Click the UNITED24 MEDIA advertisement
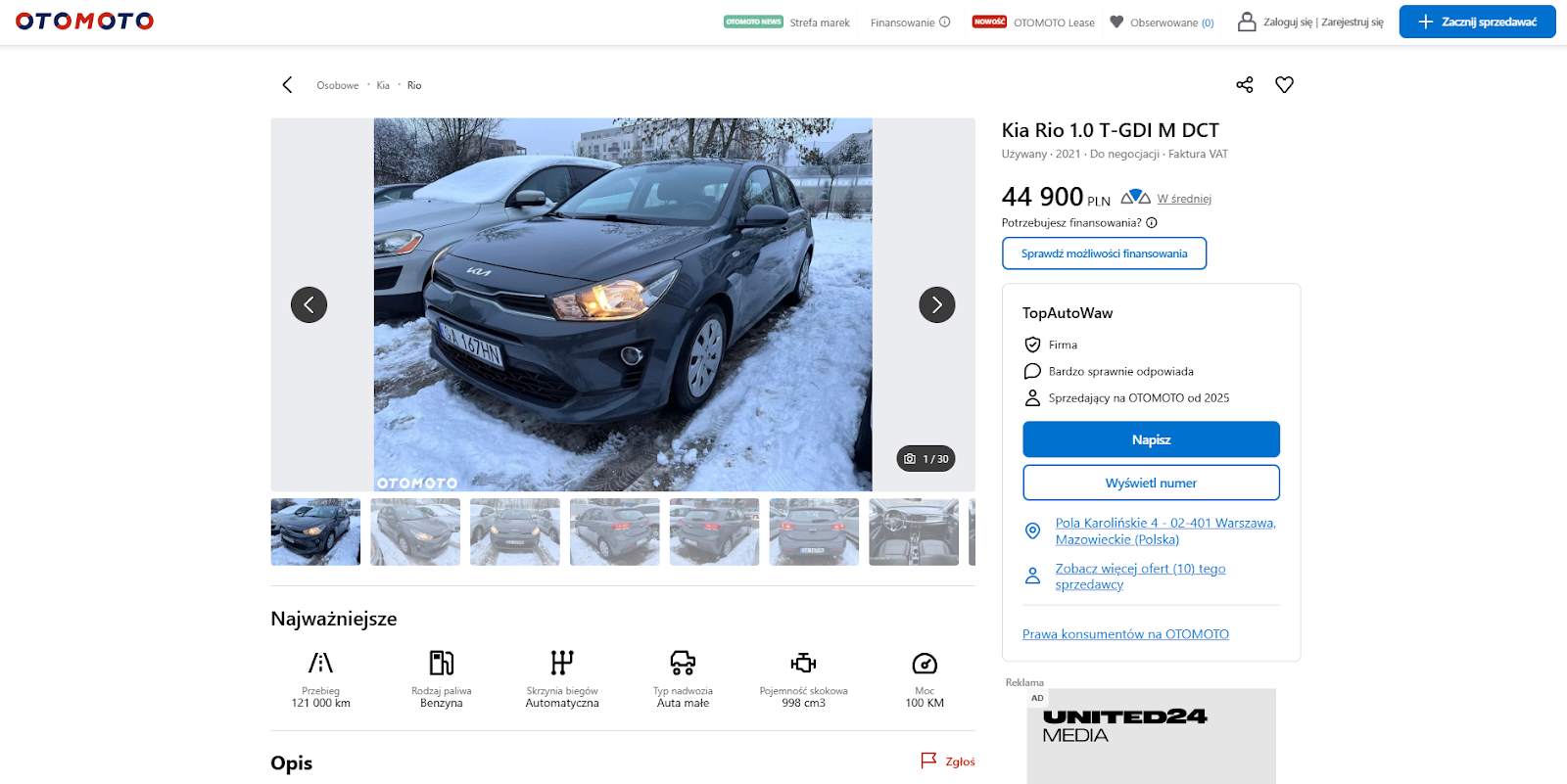This screenshot has height=784, width=1567. (x=1151, y=736)
